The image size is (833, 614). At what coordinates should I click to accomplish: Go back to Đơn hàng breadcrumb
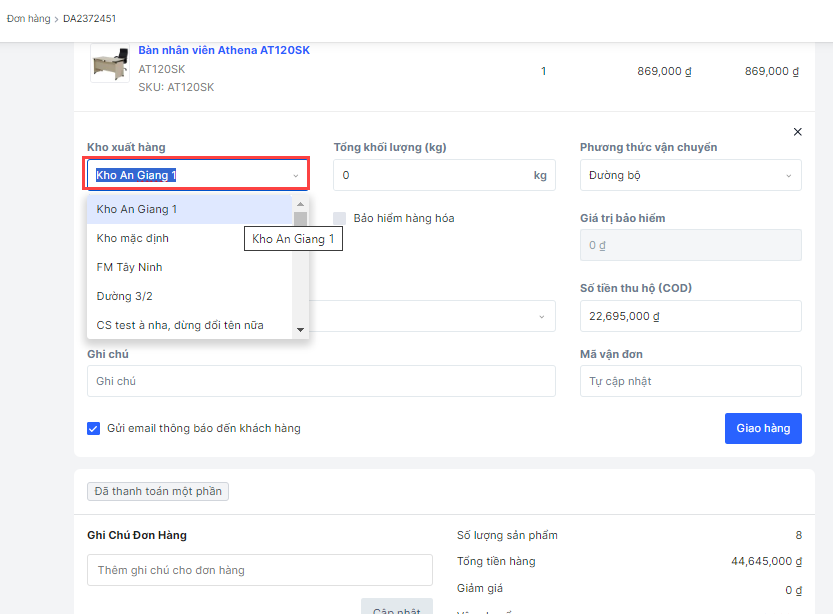[x=28, y=19]
